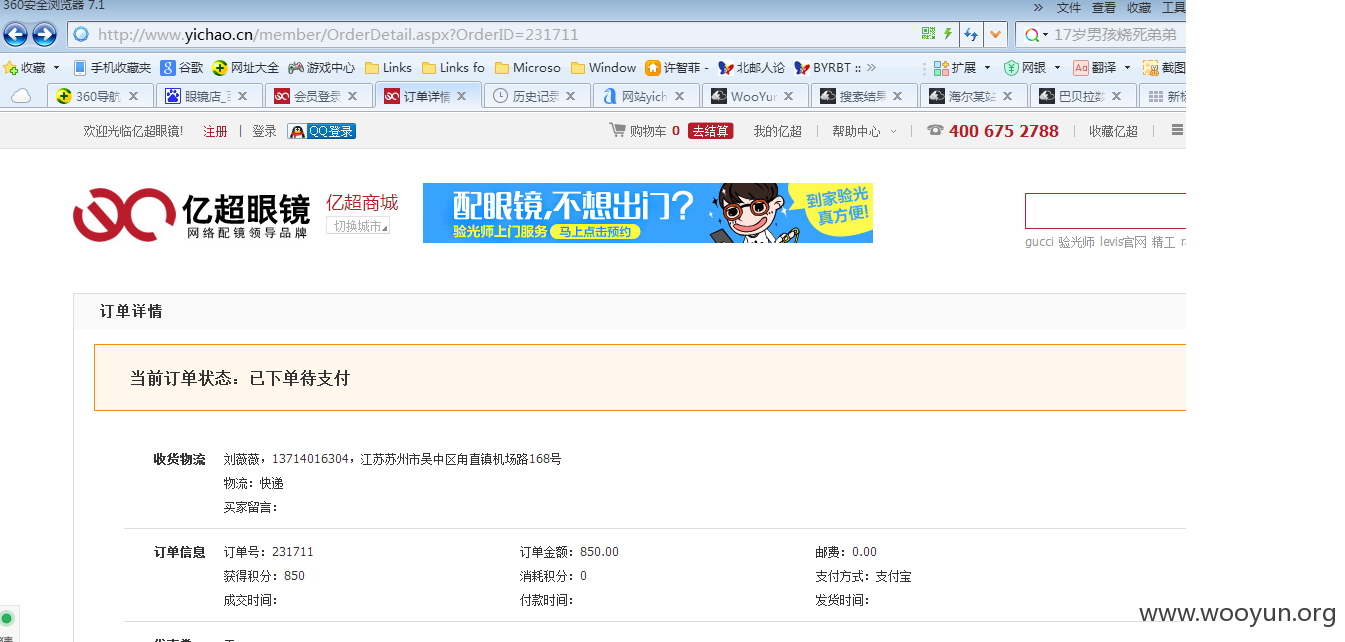
Task: Click the 切换城市 city switcher
Action: point(358,226)
